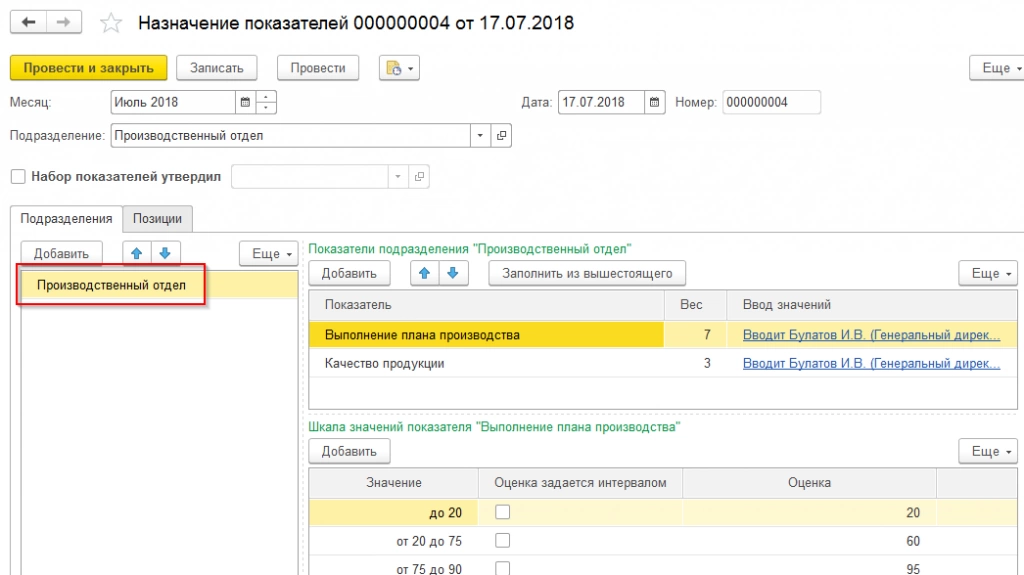Add a department with left Добавить button
Viewport: 1024px width, 575px height.
61,254
